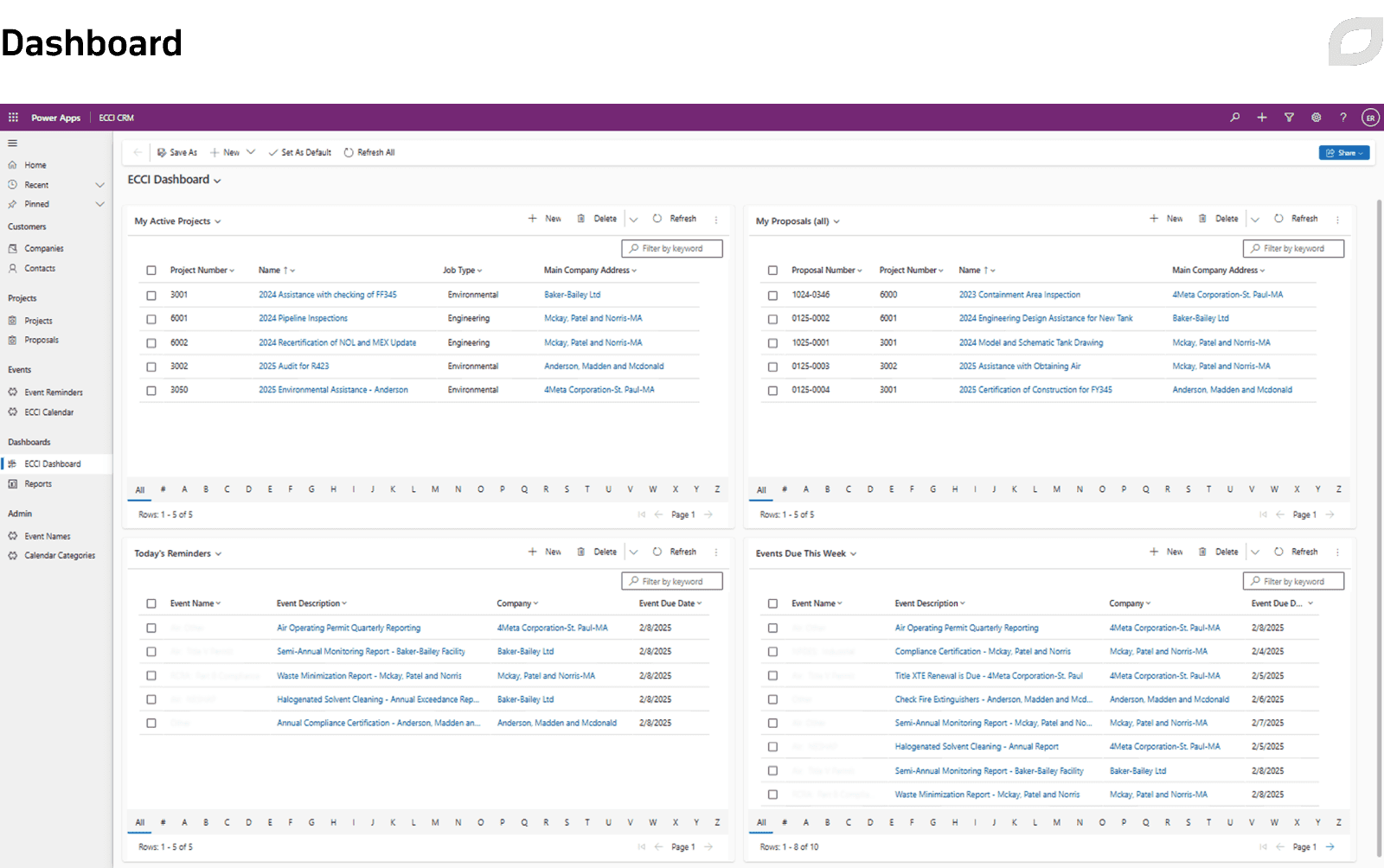Click Refresh in My Proposals panel
Image resolution: width=1384 pixels, height=868 pixels.
(1296, 219)
